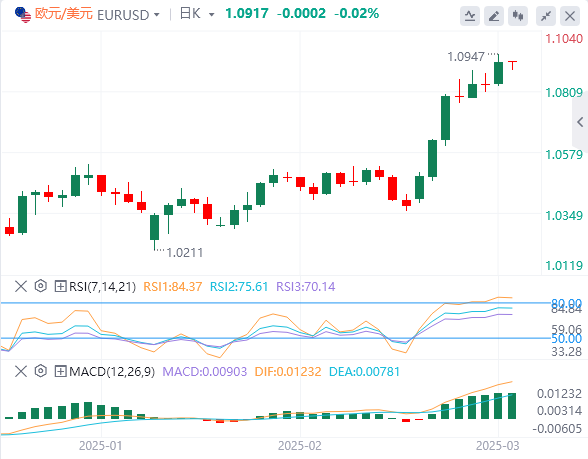This screenshot has height=459, width=588.
Task: Click the -0.00605 MACD axis value
Action: tap(557, 429)
